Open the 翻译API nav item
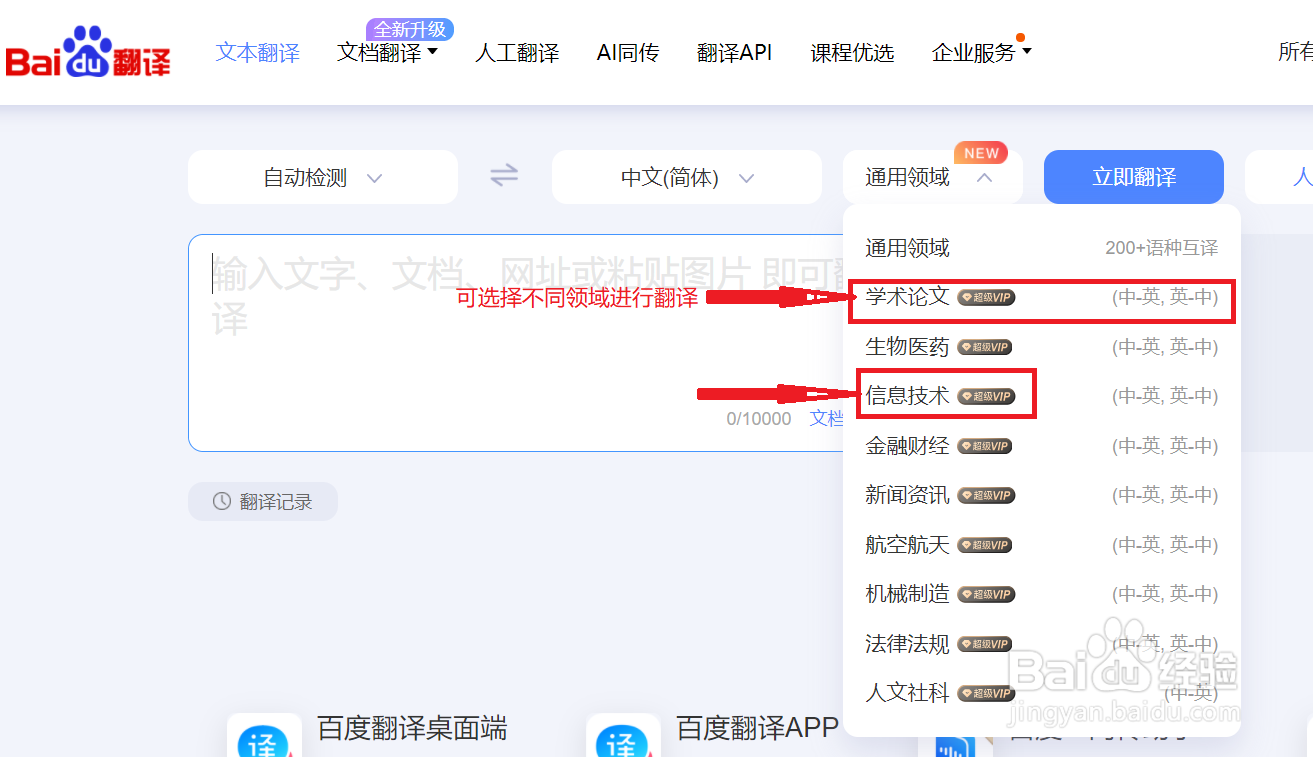This screenshot has height=757, width=1313. point(735,53)
